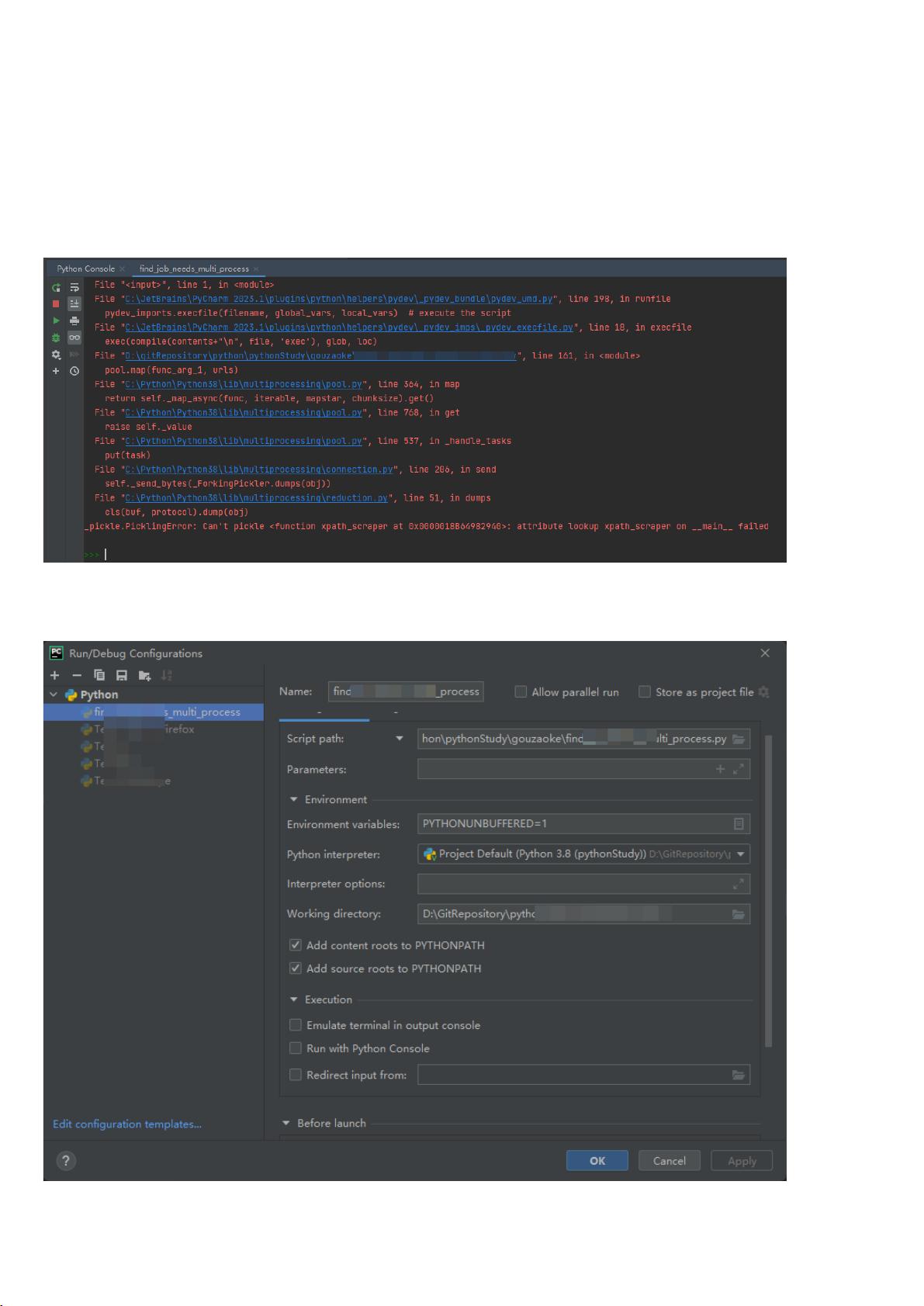Switch to the Python Console tab

[85, 268]
